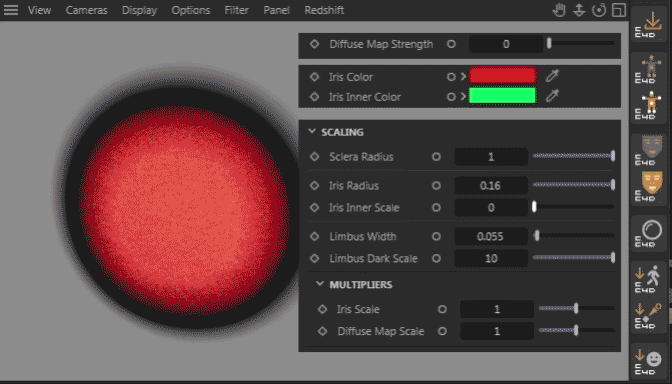Viewport: 672px width, 384px height.
Task: Open the viewport hamburger menu
Action: [x=11, y=10]
